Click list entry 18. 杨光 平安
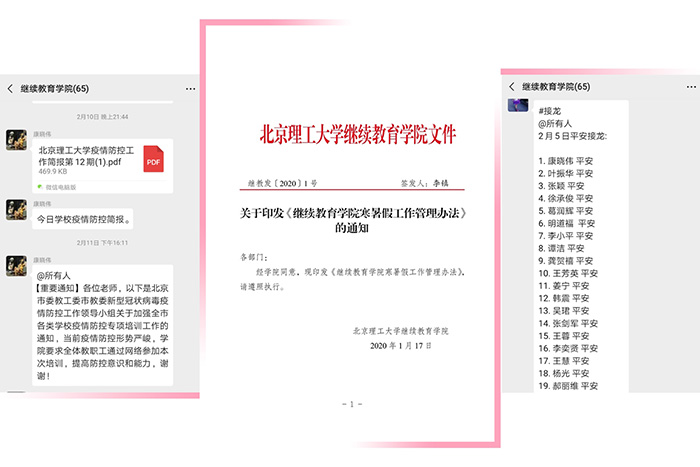The height and width of the screenshot is (467, 700). 563,373
